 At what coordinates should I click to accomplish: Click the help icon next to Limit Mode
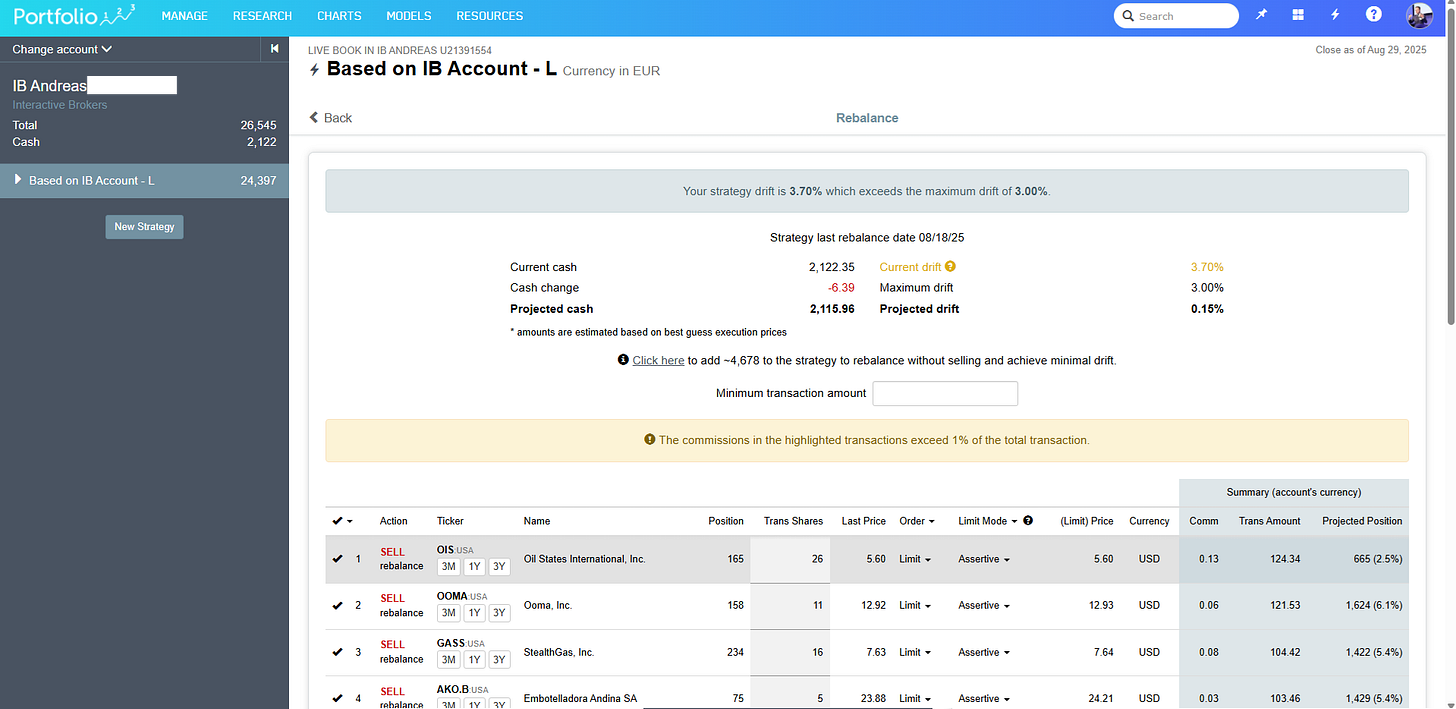[x=1029, y=521]
